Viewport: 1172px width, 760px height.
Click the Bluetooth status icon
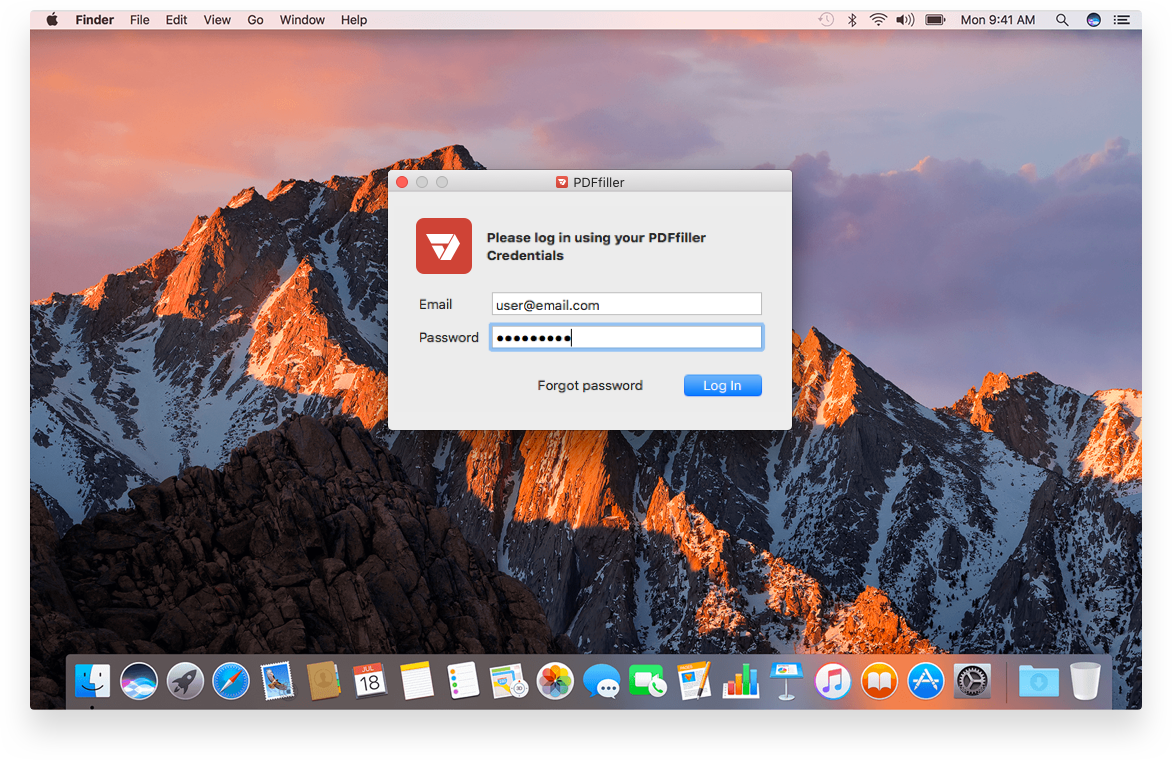pos(852,20)
